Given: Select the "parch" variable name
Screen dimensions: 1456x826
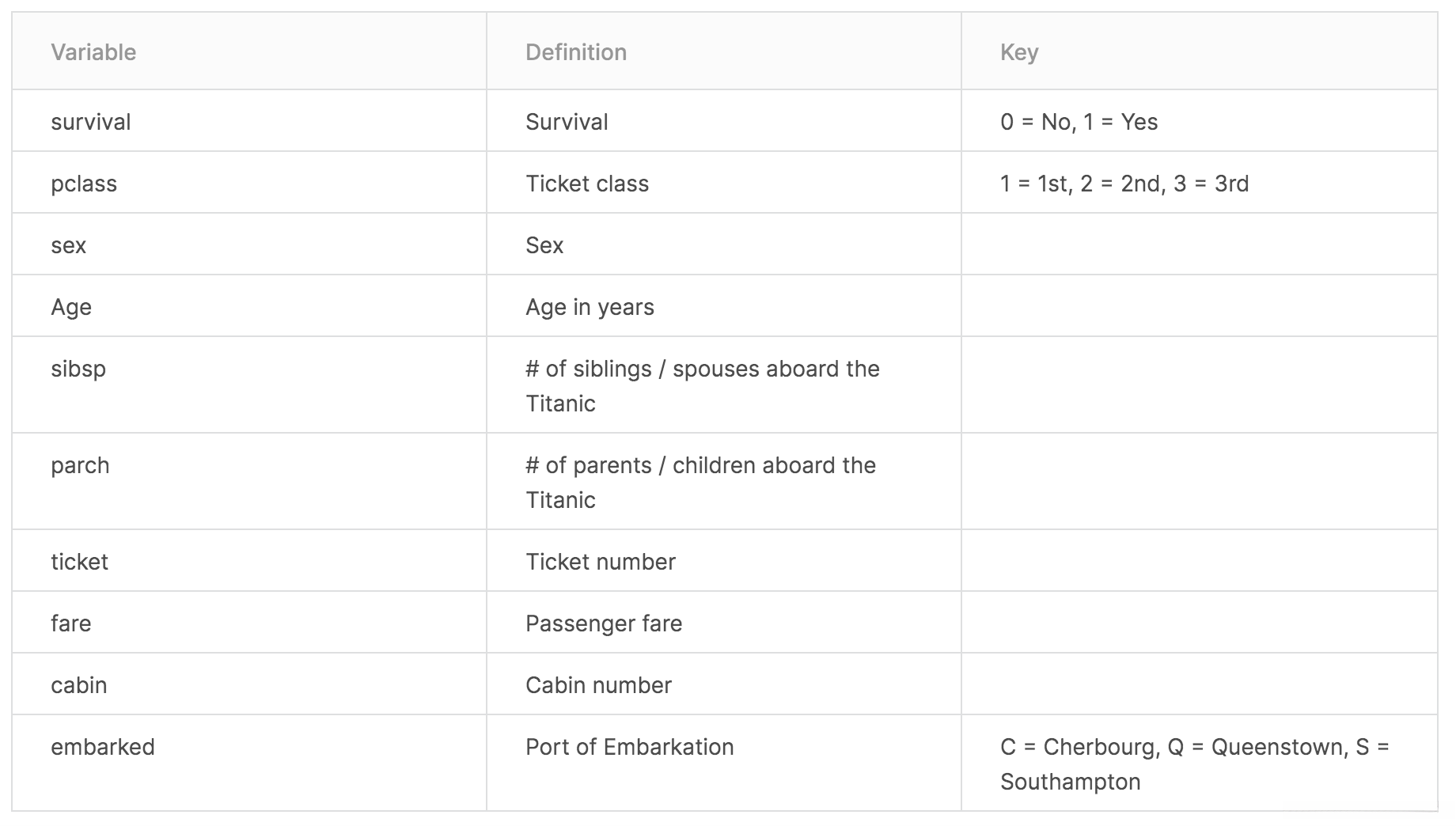Looking at the screenshot, I should click(x=80, y=465).
